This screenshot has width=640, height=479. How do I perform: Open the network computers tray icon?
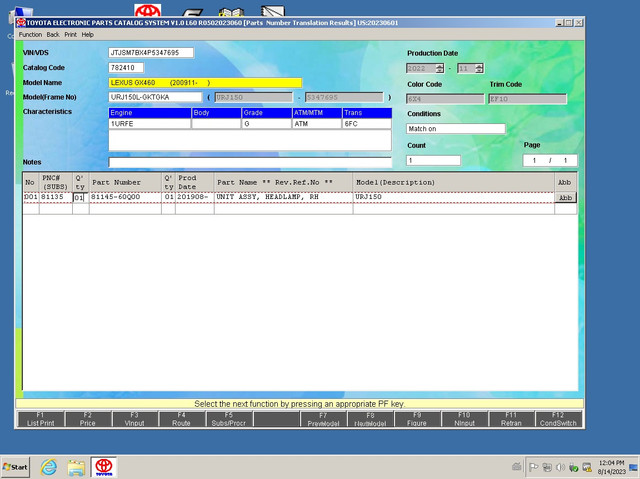click(x=547, y=467)
